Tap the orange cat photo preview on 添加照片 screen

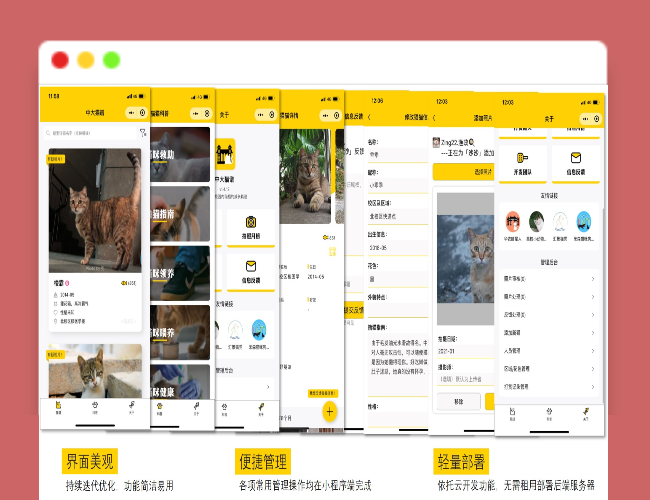[x=466, y=258]
